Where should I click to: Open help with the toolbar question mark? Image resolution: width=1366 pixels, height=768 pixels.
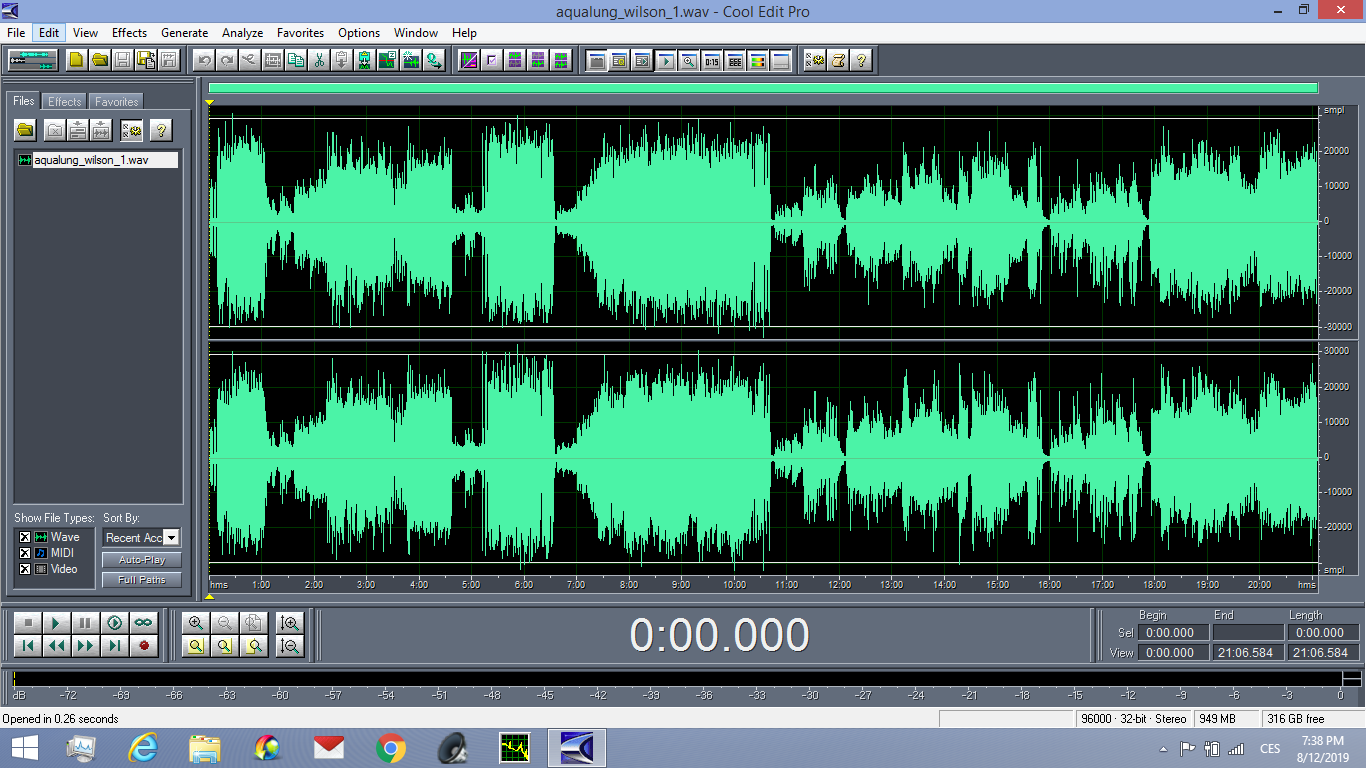pyautogui.click(x=862, y=60)
